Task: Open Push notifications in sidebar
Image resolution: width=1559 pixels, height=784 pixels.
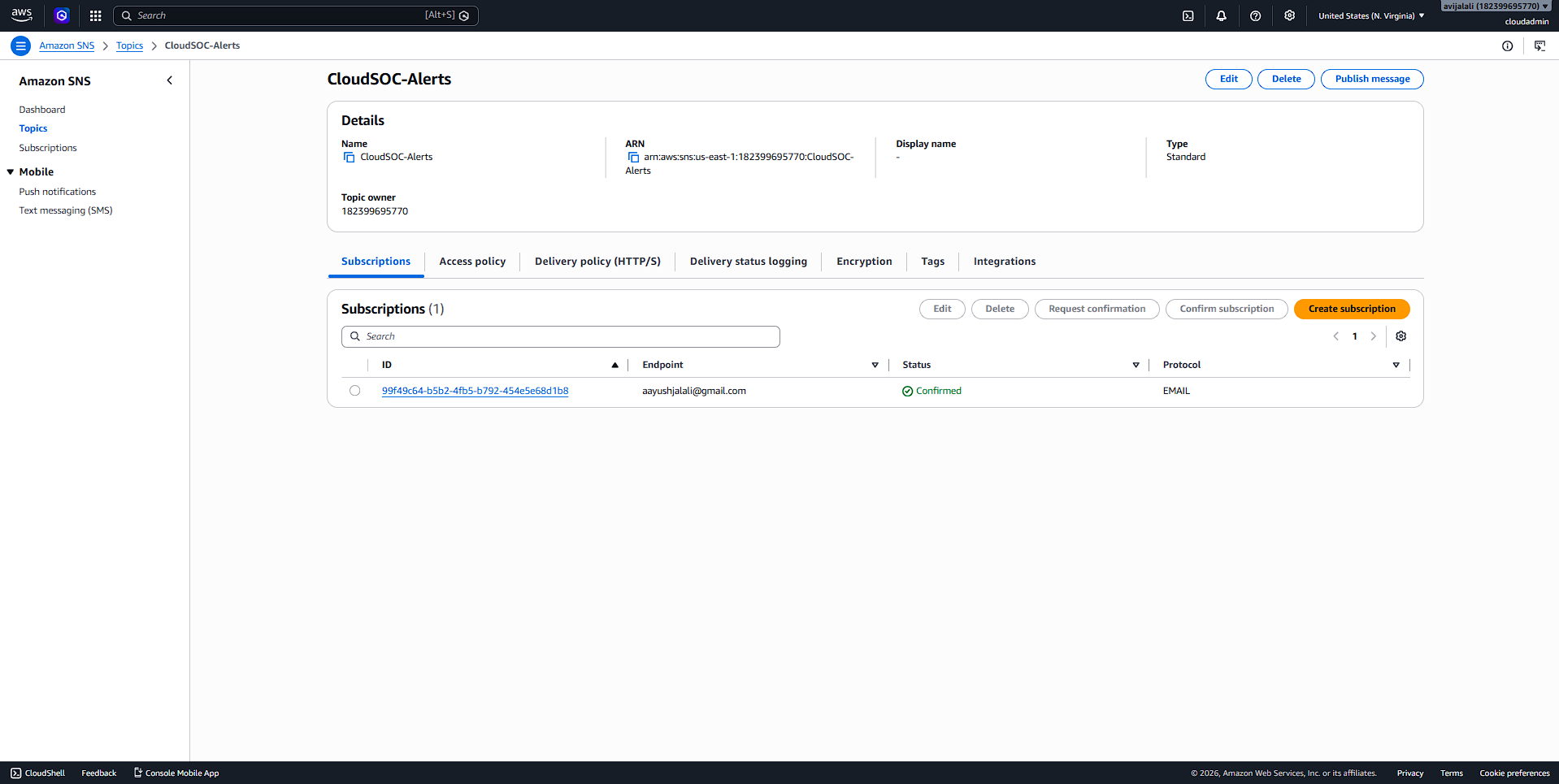Action: [58, 192]
